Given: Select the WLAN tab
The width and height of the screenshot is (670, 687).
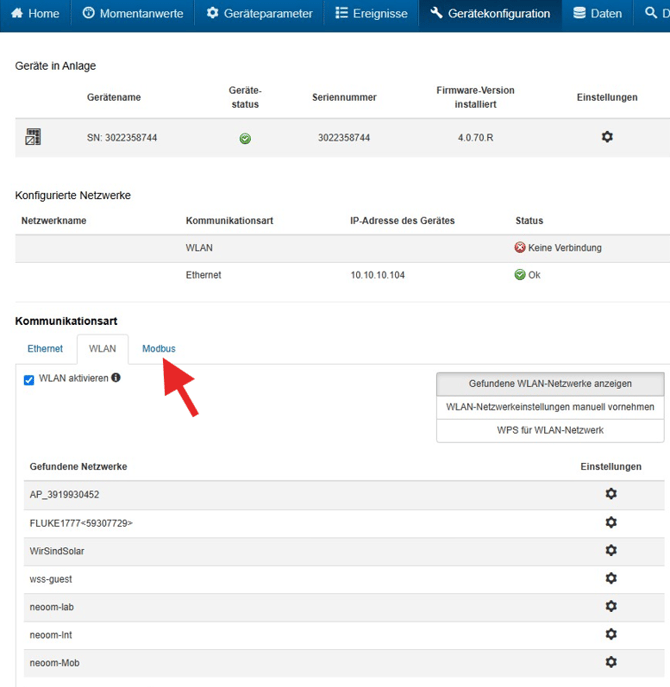Looking at the screenshot, I should click(x=103, y=349).
